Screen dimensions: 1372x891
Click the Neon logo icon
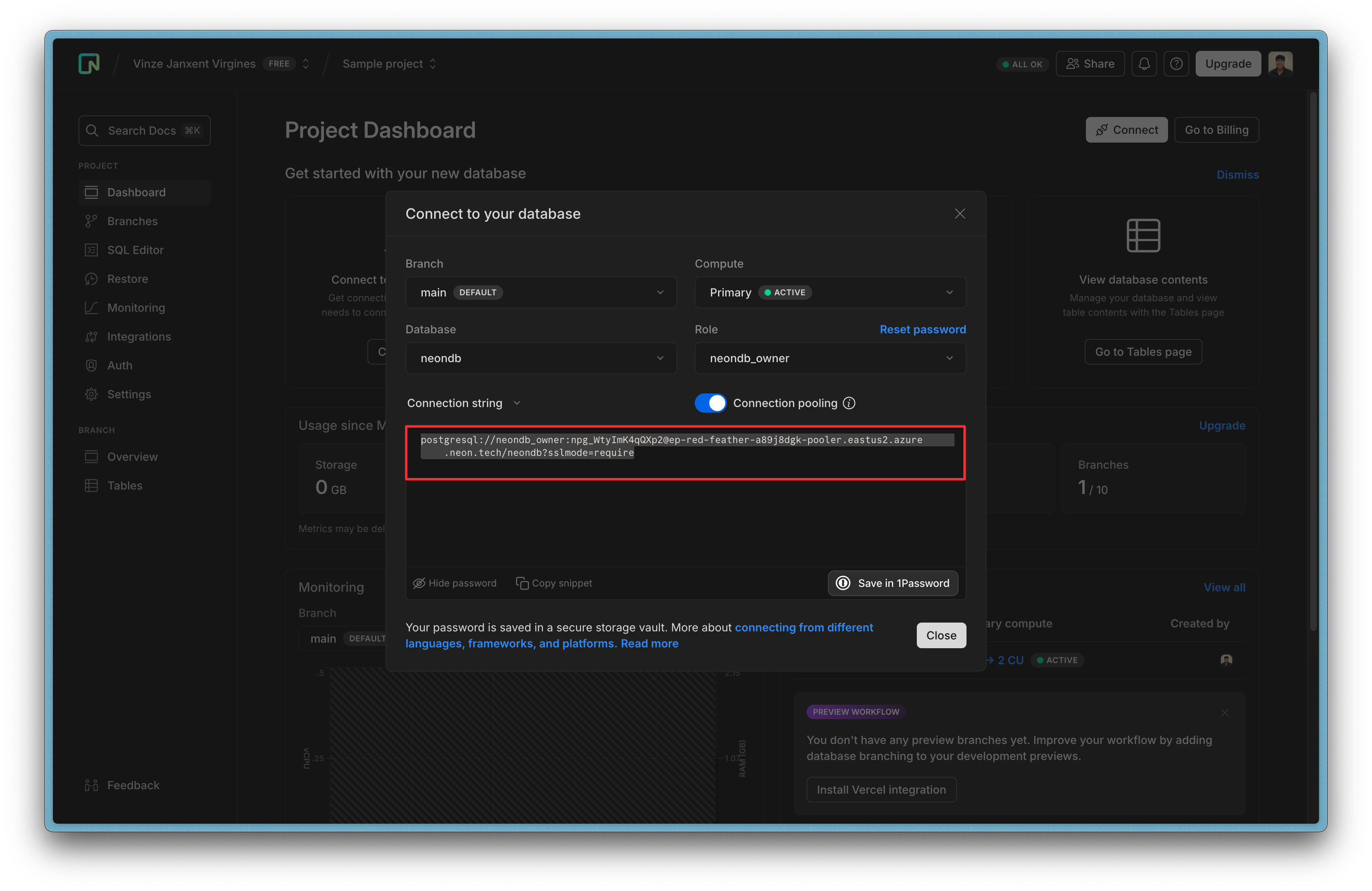89,63
